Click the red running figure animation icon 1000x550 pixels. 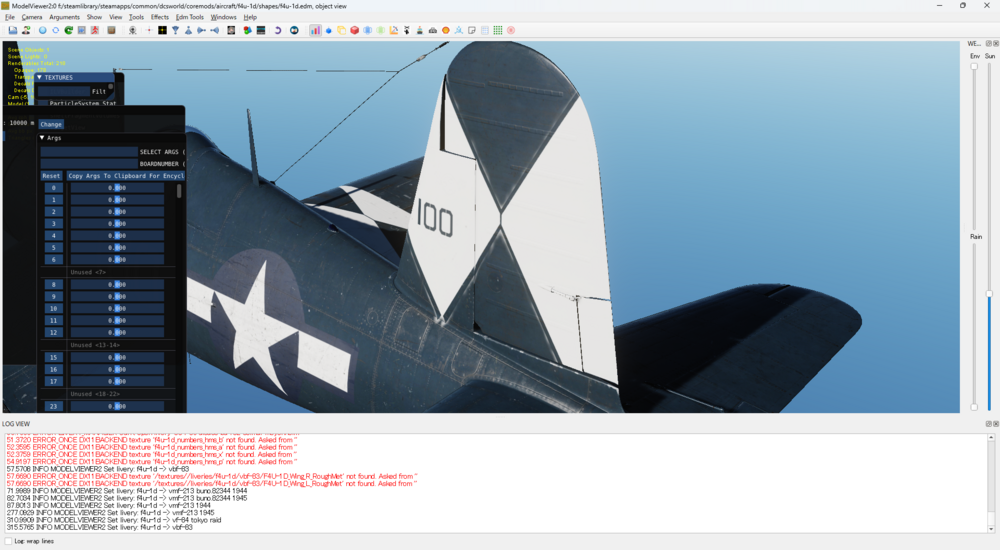95,30
